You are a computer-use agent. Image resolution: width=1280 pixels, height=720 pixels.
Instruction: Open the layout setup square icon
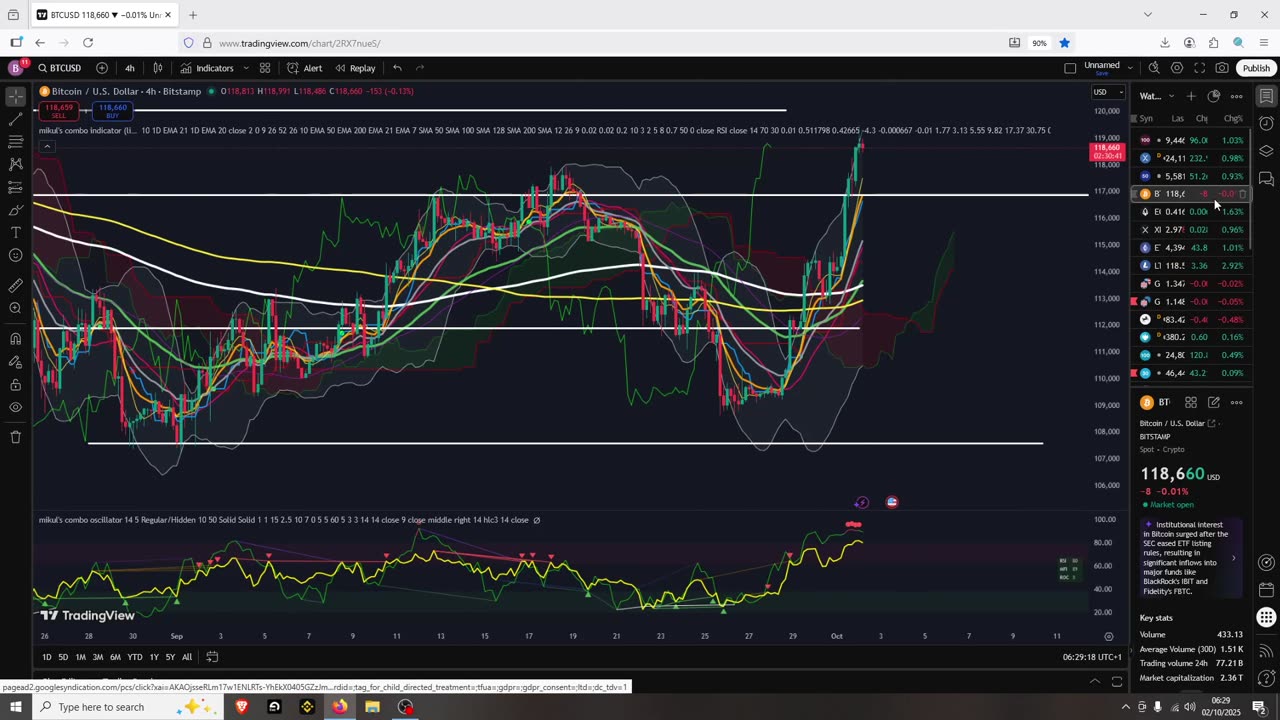(1070, 68)
